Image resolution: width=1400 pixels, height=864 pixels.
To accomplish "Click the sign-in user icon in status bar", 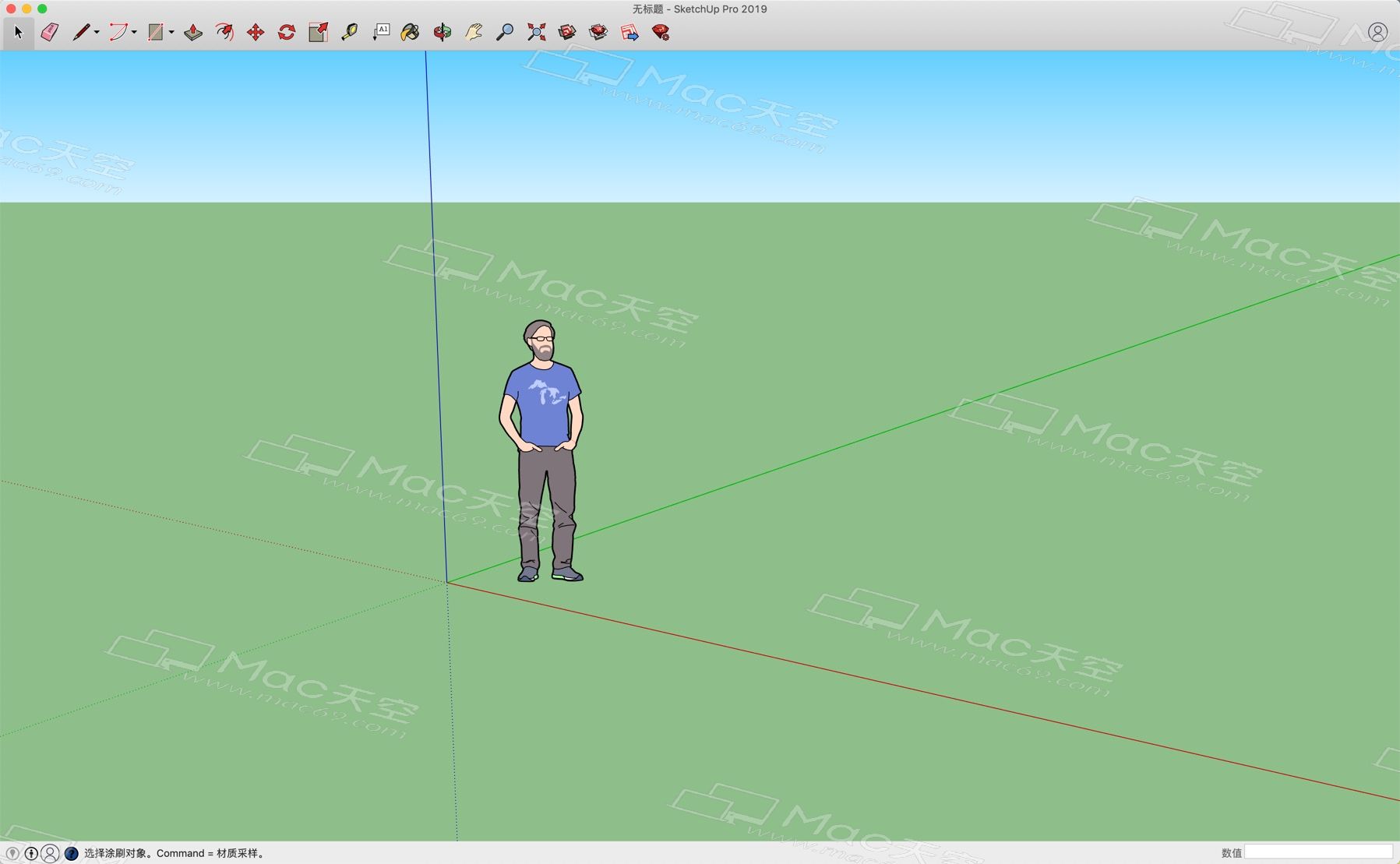I will pos(50,854).
